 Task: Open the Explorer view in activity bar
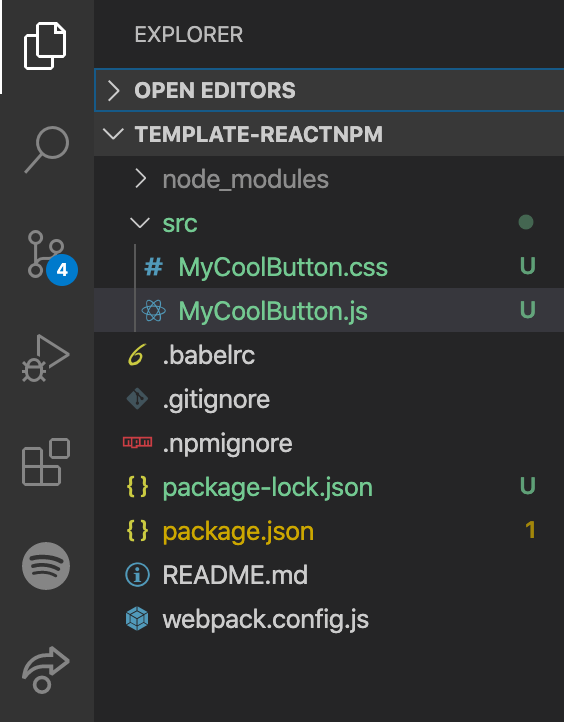pyautogui.click(x=45, y=46)
